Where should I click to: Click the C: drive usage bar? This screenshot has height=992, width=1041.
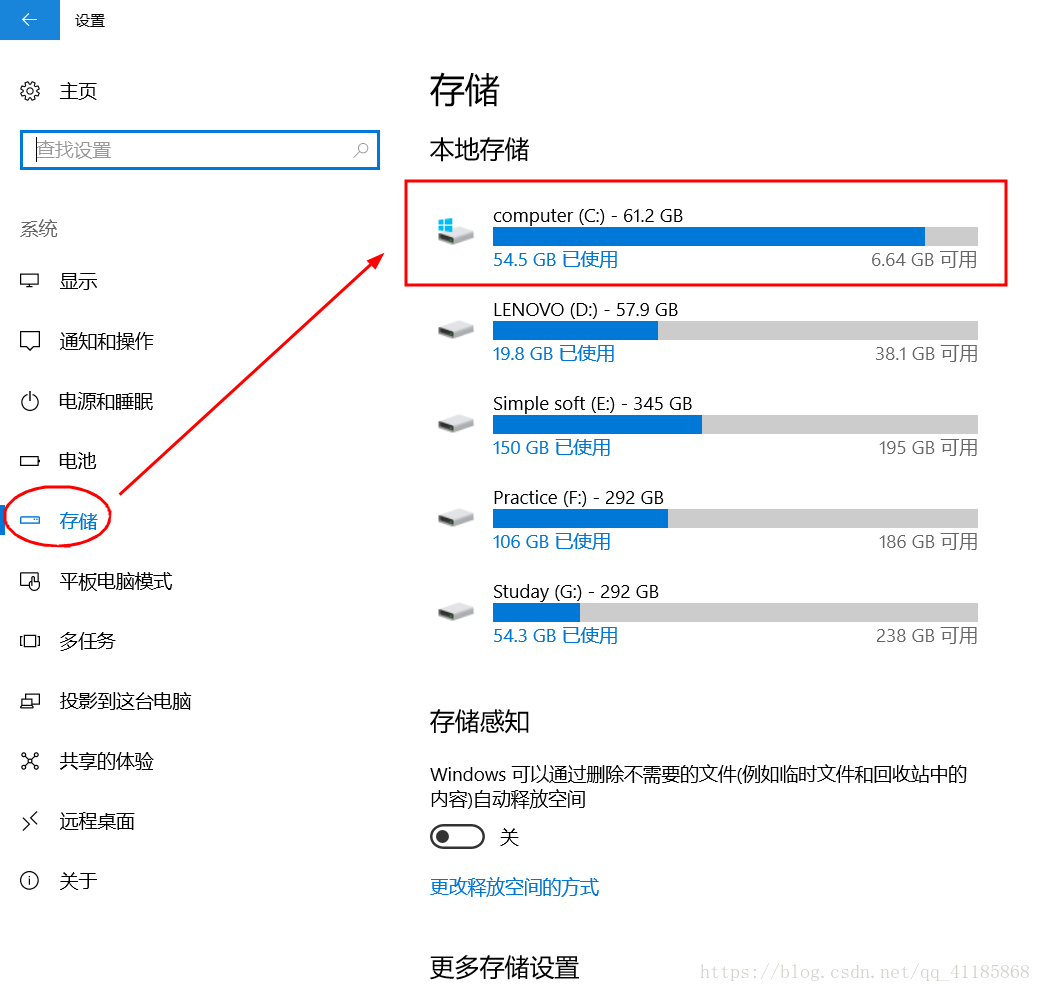point(735,236)
